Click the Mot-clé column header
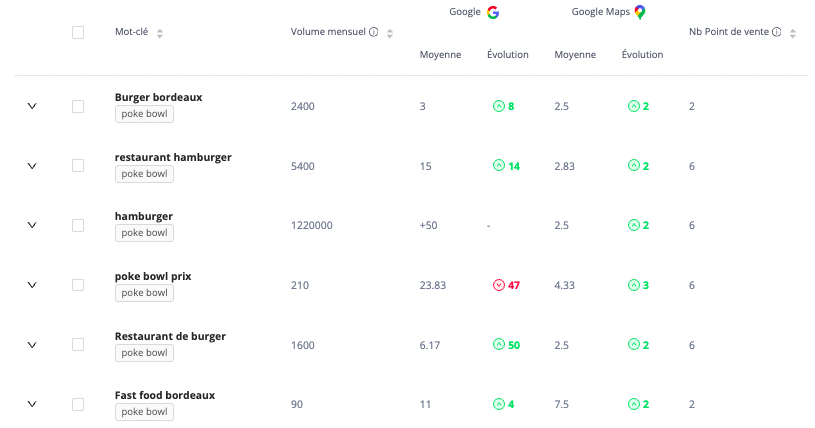This screenshot has width=815, height=428. coord(132,32)
